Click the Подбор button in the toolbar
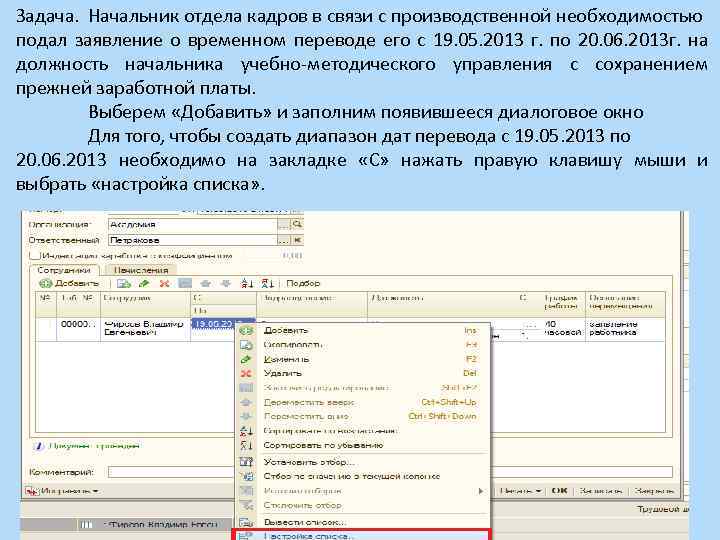This screenshot has height=540, width=720. tap(303, 283)
